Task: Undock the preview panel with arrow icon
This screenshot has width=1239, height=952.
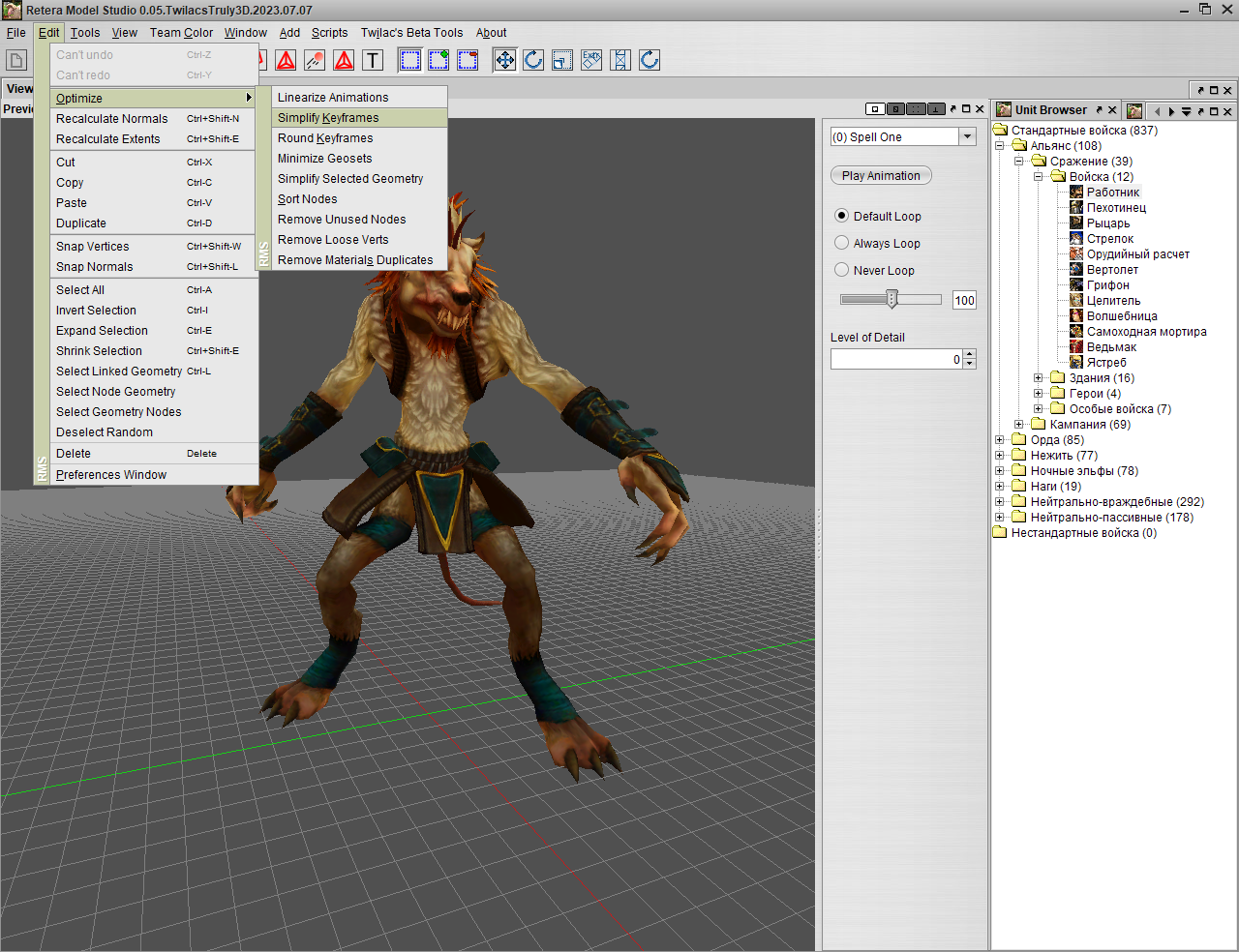Action: tap(952, 109)
